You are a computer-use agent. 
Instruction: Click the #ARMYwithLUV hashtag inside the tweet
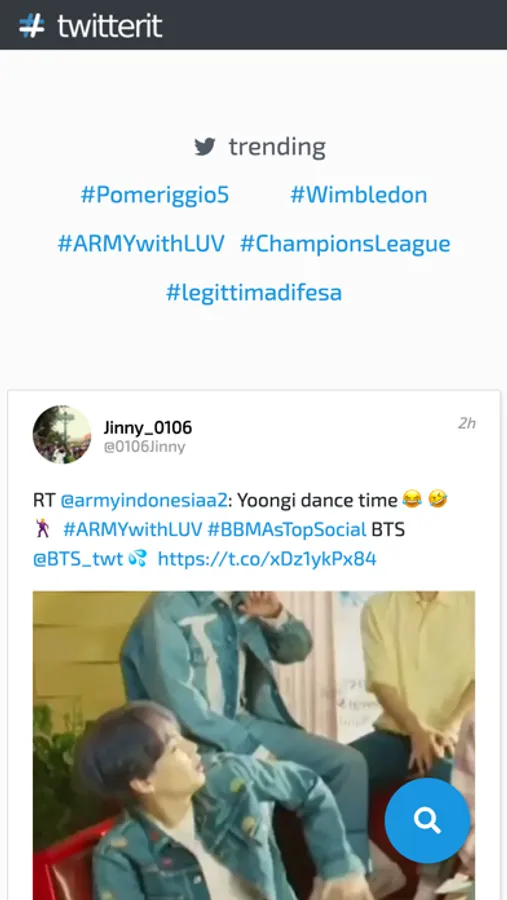[x=133, y=529]
